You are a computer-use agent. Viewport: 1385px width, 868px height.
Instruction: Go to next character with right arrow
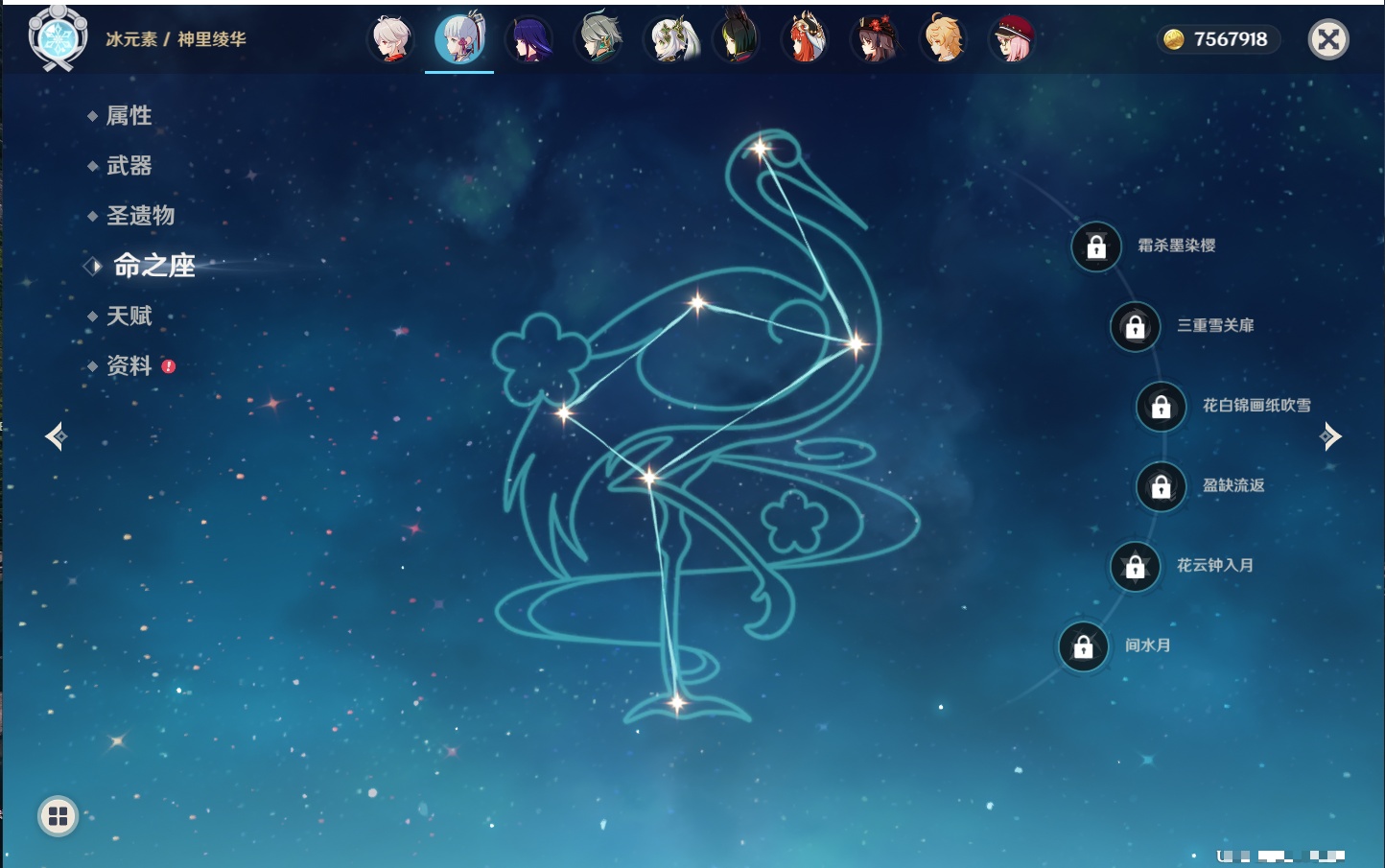[x=1330, y=436]
